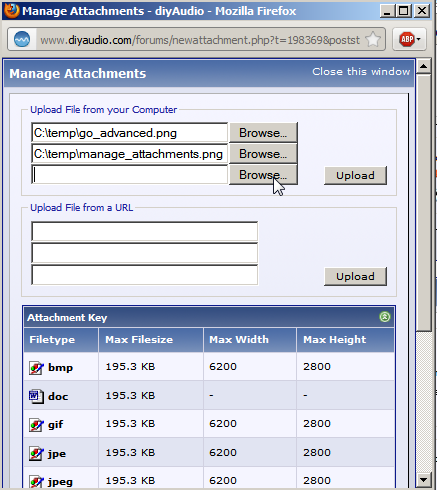This screenshot has width=437, height=490.
Task: Click the bmp filetype label
Action: coord(60,368)
